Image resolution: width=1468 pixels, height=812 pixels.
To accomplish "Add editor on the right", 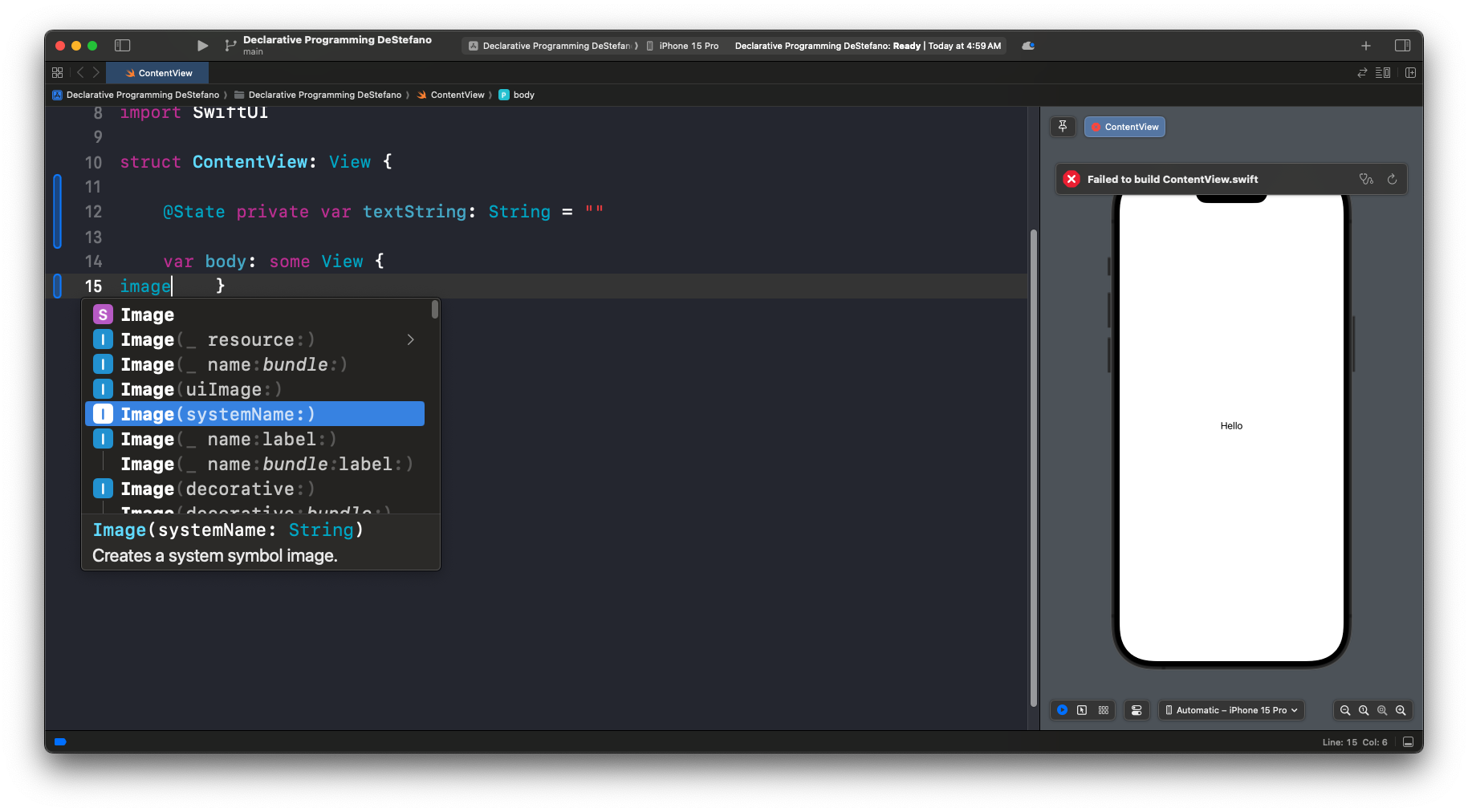I will [x=1411, y=73].
